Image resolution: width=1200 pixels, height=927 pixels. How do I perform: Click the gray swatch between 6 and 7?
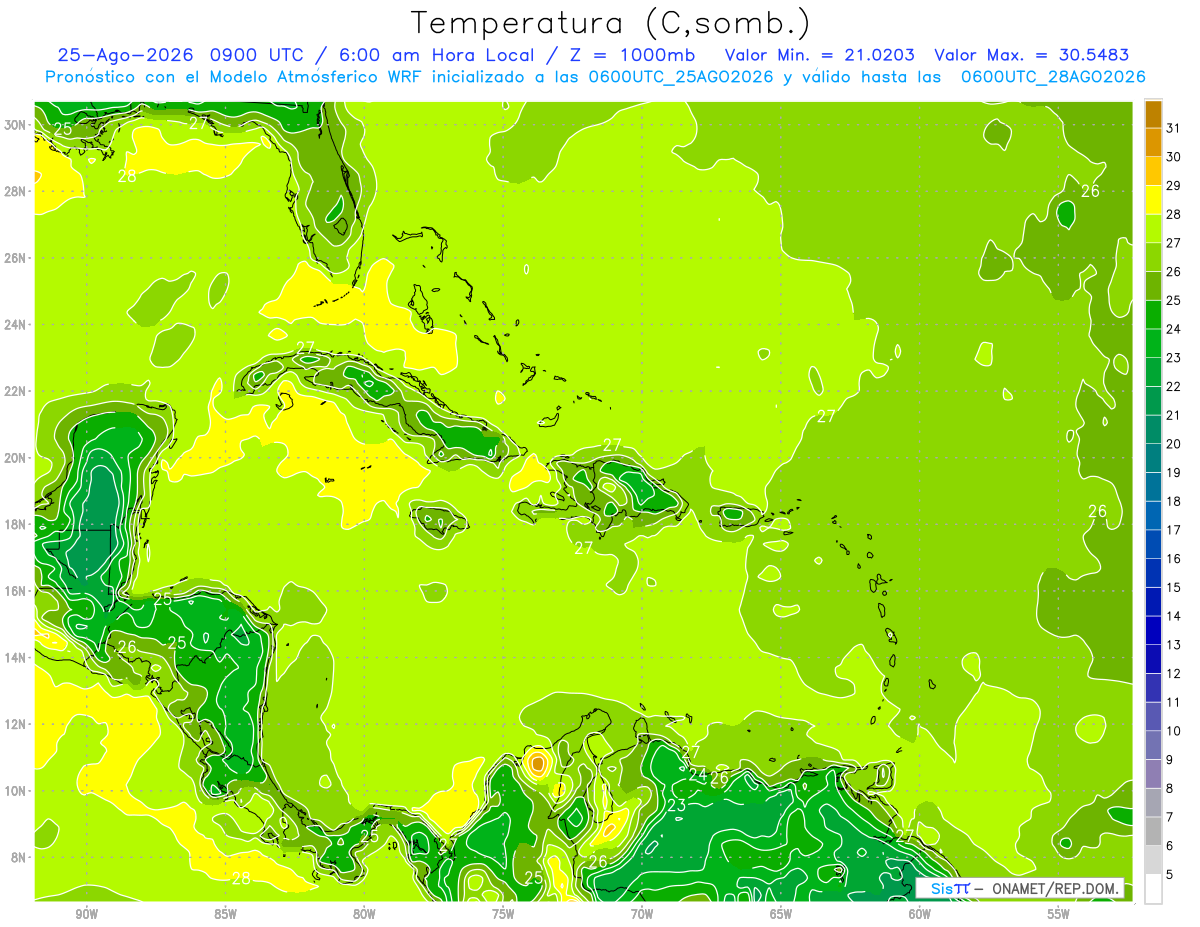(1153, 831)
